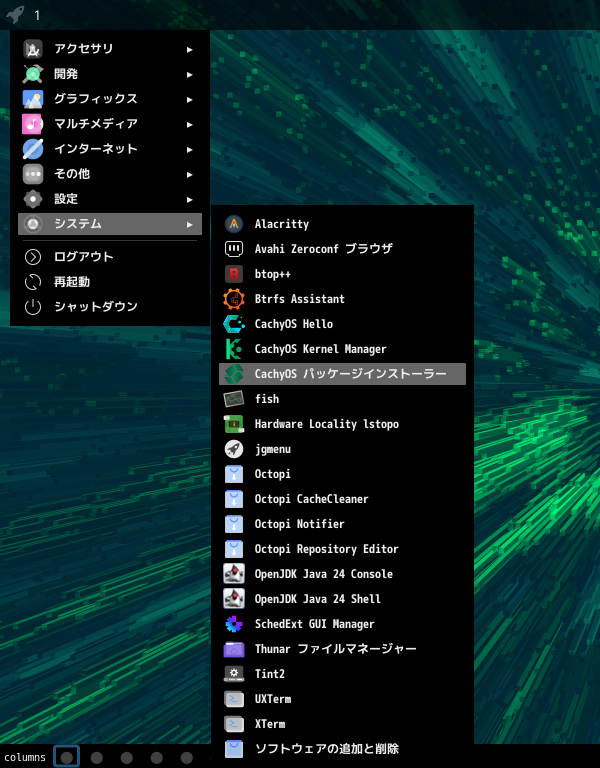600x768 pixels.
Task: Launch CachyOS パッケージインストーラー
Action: point(342,374)
